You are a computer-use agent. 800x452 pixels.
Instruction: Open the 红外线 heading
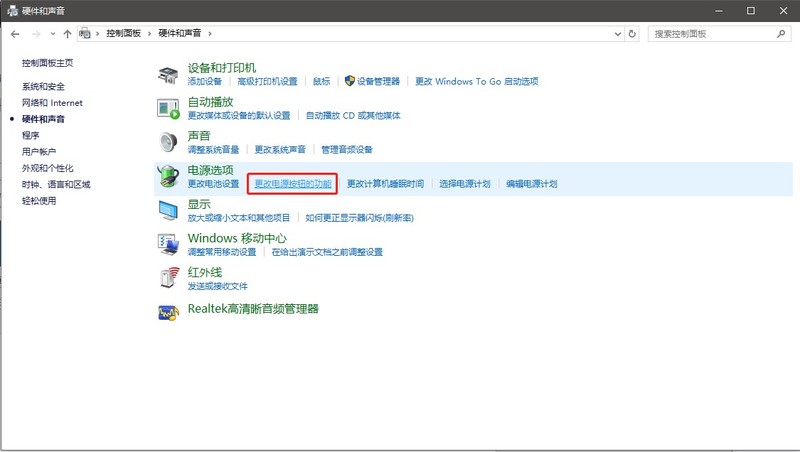205,272
